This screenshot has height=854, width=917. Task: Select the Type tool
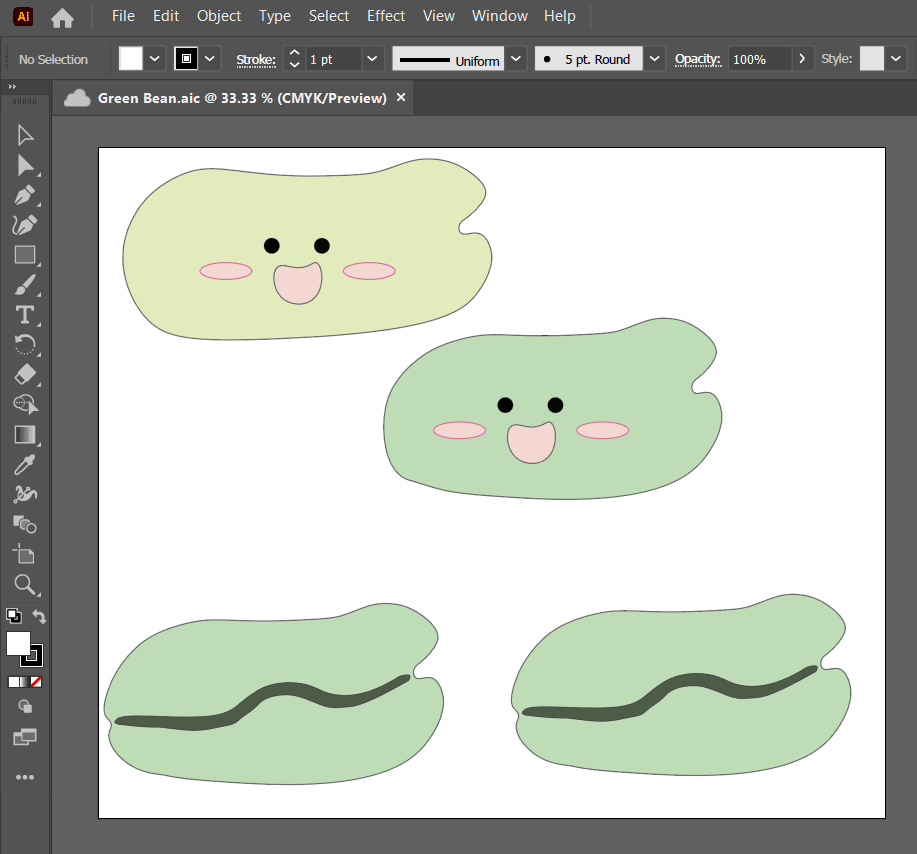point(25,315)
